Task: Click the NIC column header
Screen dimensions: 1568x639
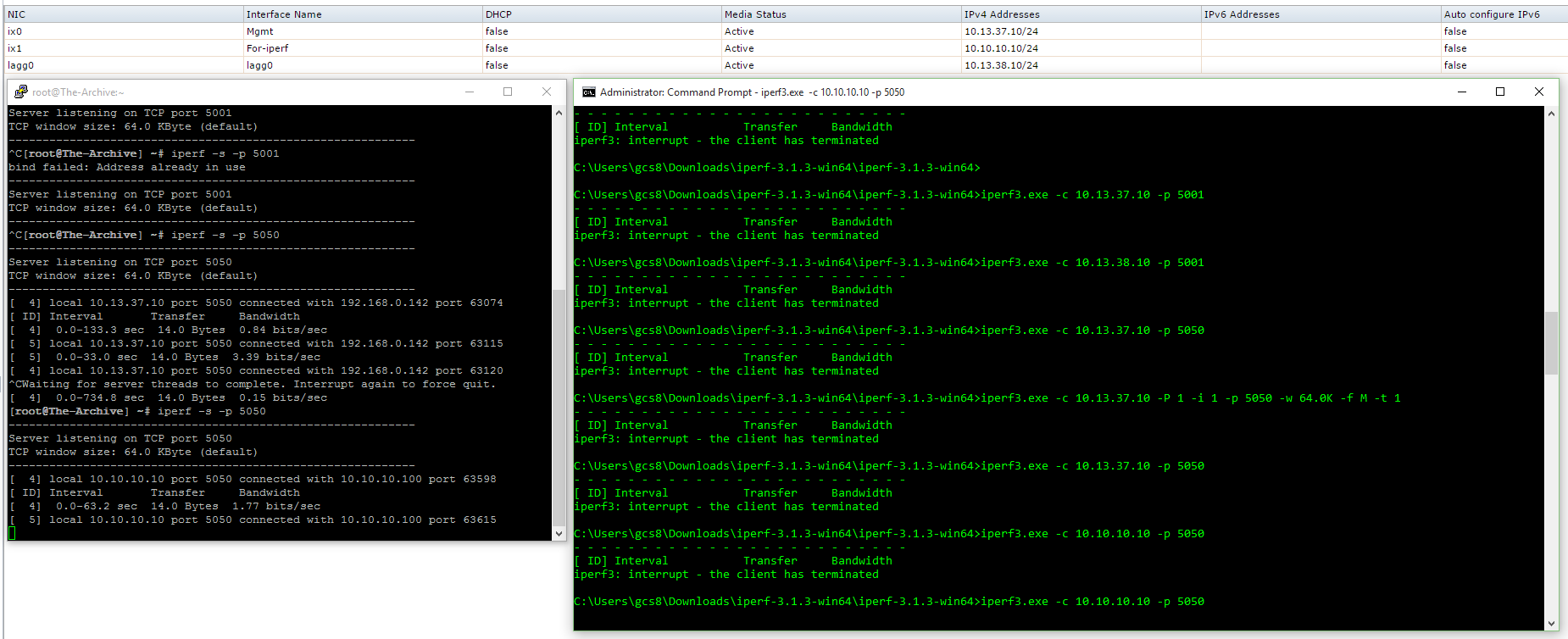Action: pyautogui.click(x=124, y=14)
